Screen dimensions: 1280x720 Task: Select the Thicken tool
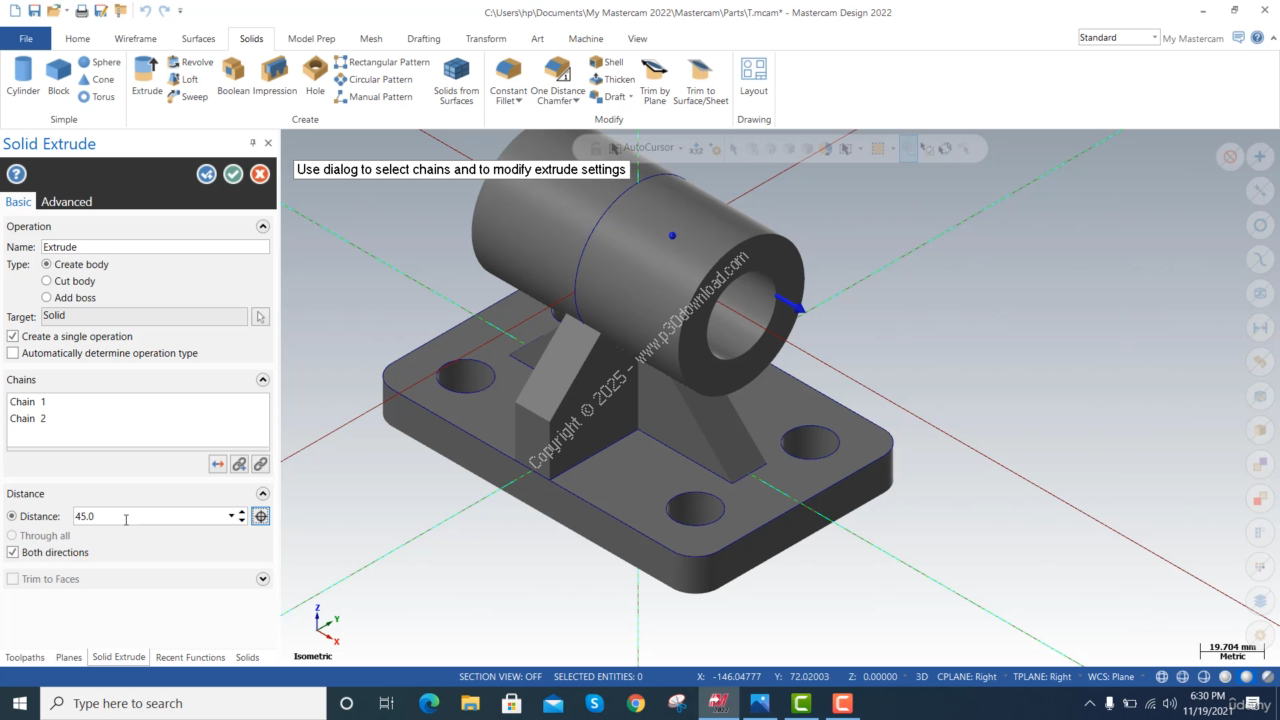612,80
